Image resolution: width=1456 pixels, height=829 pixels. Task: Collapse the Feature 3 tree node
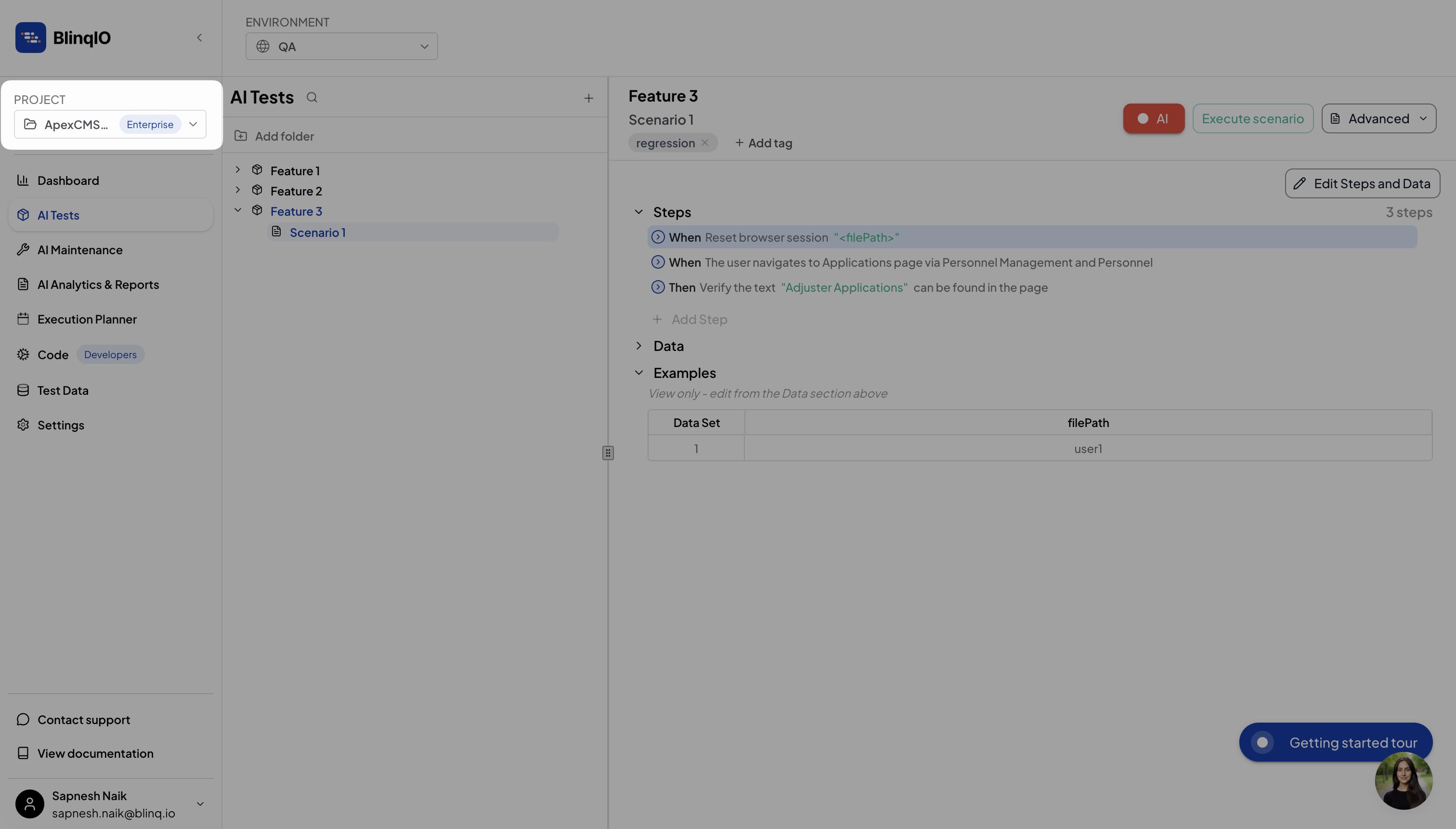coord(238,210)
